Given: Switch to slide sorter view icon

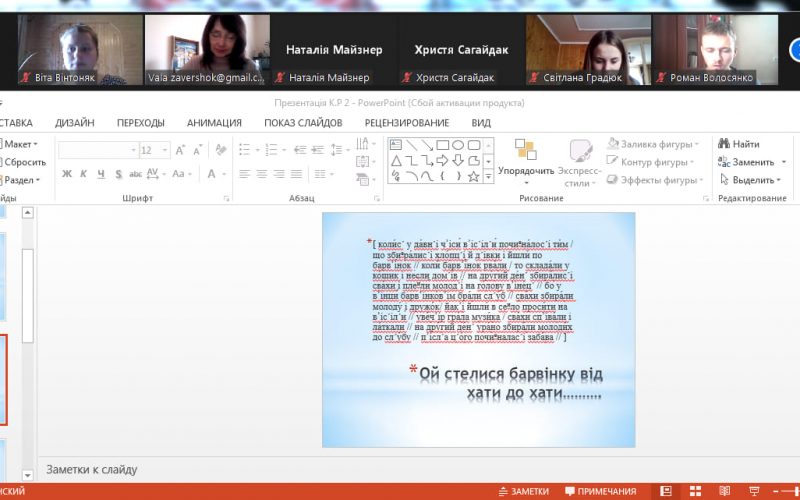Looking at the screenshot, I should [x=698, y=491].
